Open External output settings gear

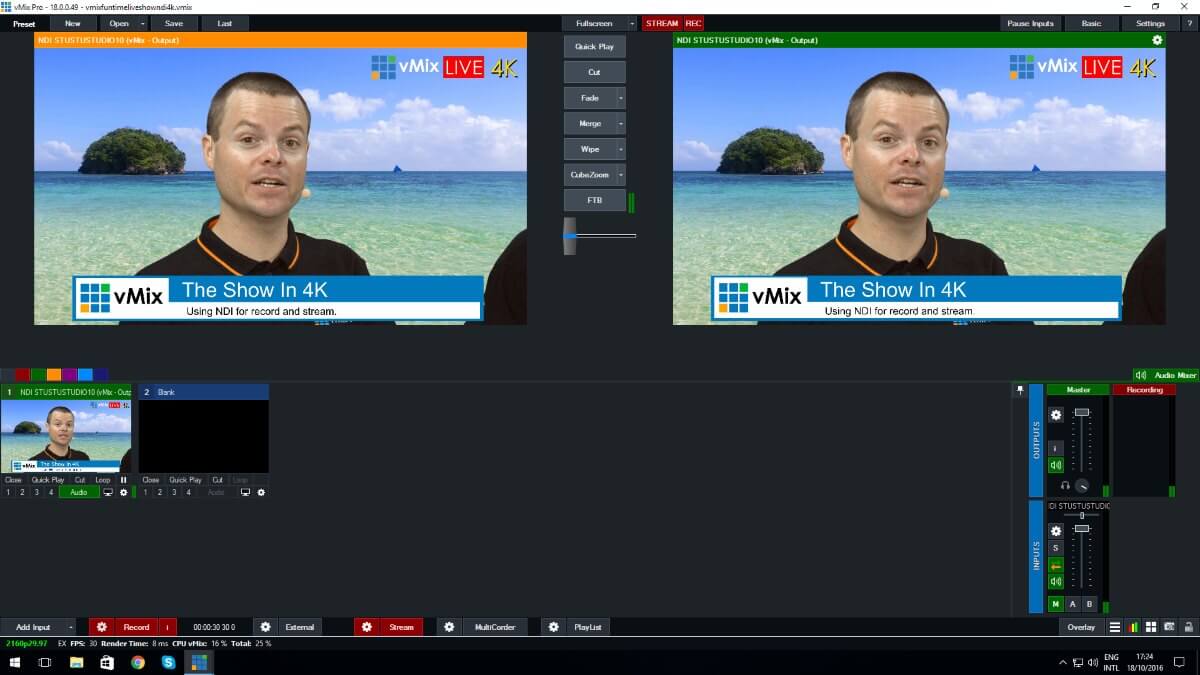click(265, 627)
